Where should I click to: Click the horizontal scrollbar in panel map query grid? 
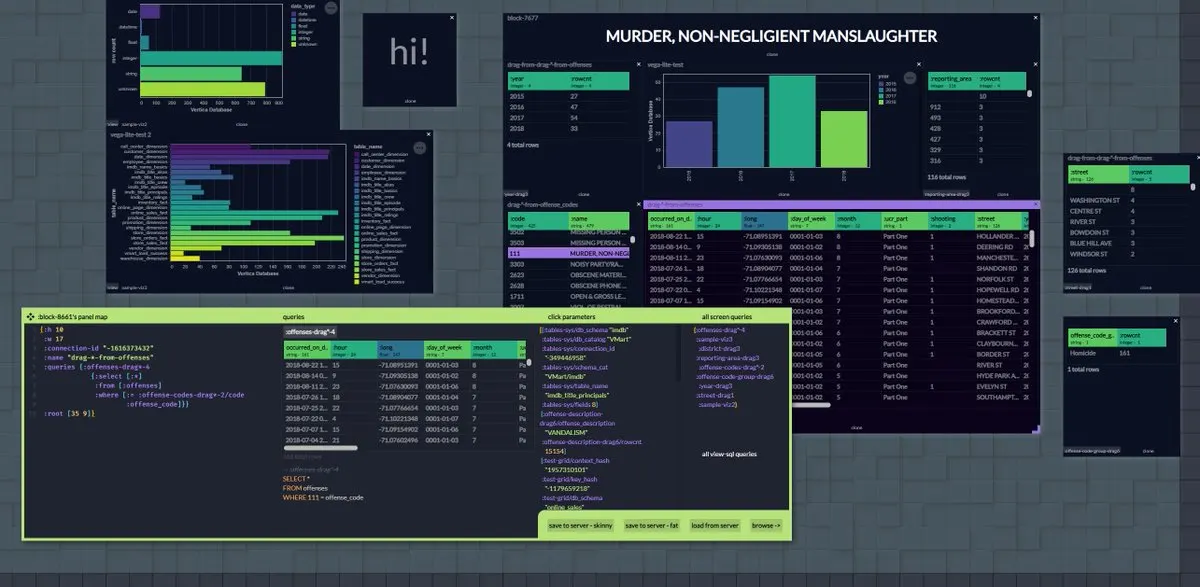320,449
